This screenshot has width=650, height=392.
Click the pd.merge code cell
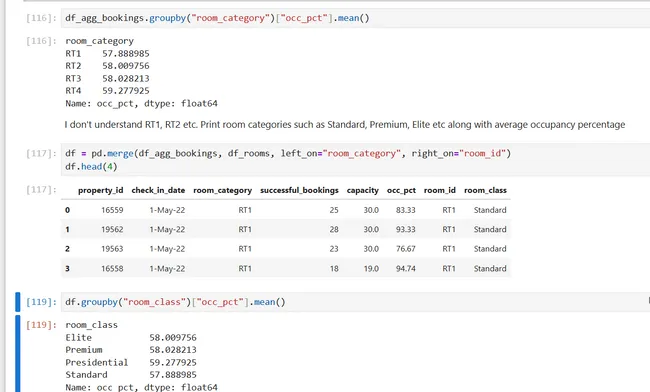click(x=355, y=160)
